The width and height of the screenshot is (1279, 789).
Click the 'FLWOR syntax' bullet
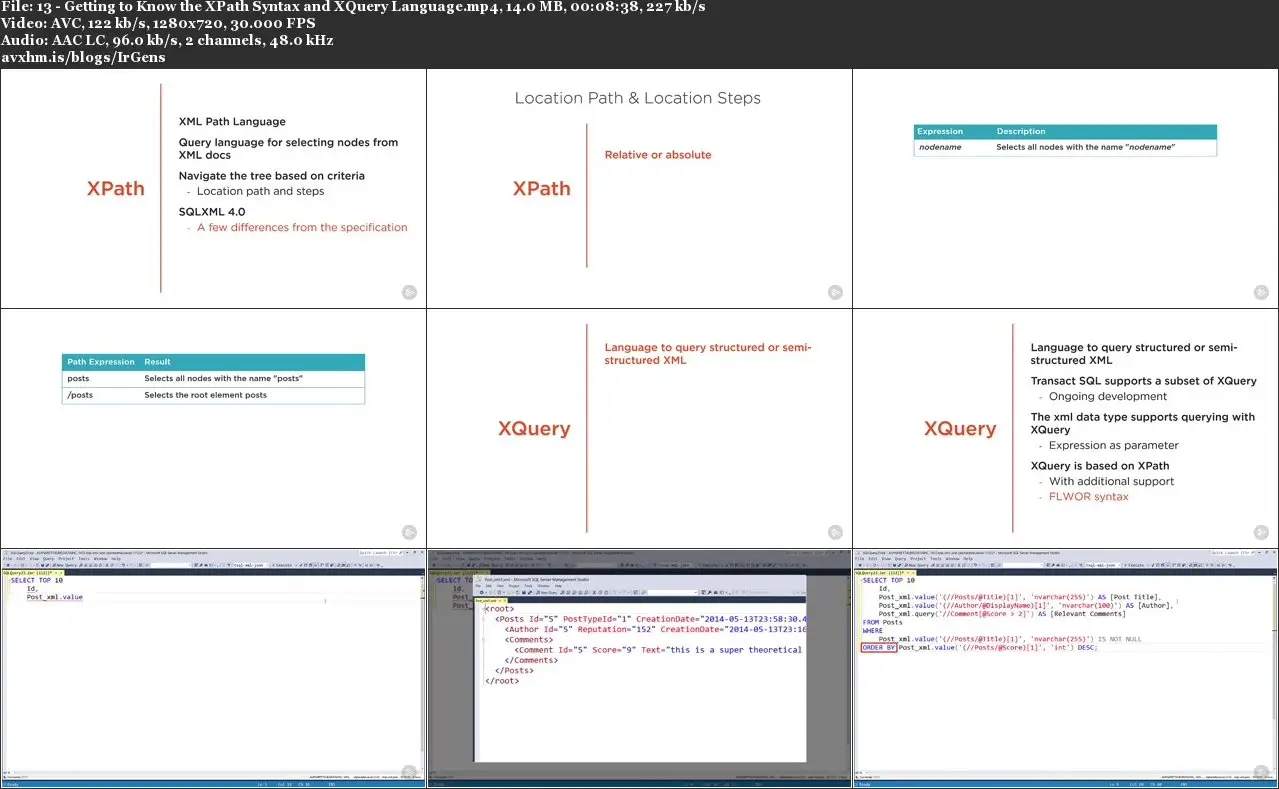pyautogui.click(x=1088, y=497)
